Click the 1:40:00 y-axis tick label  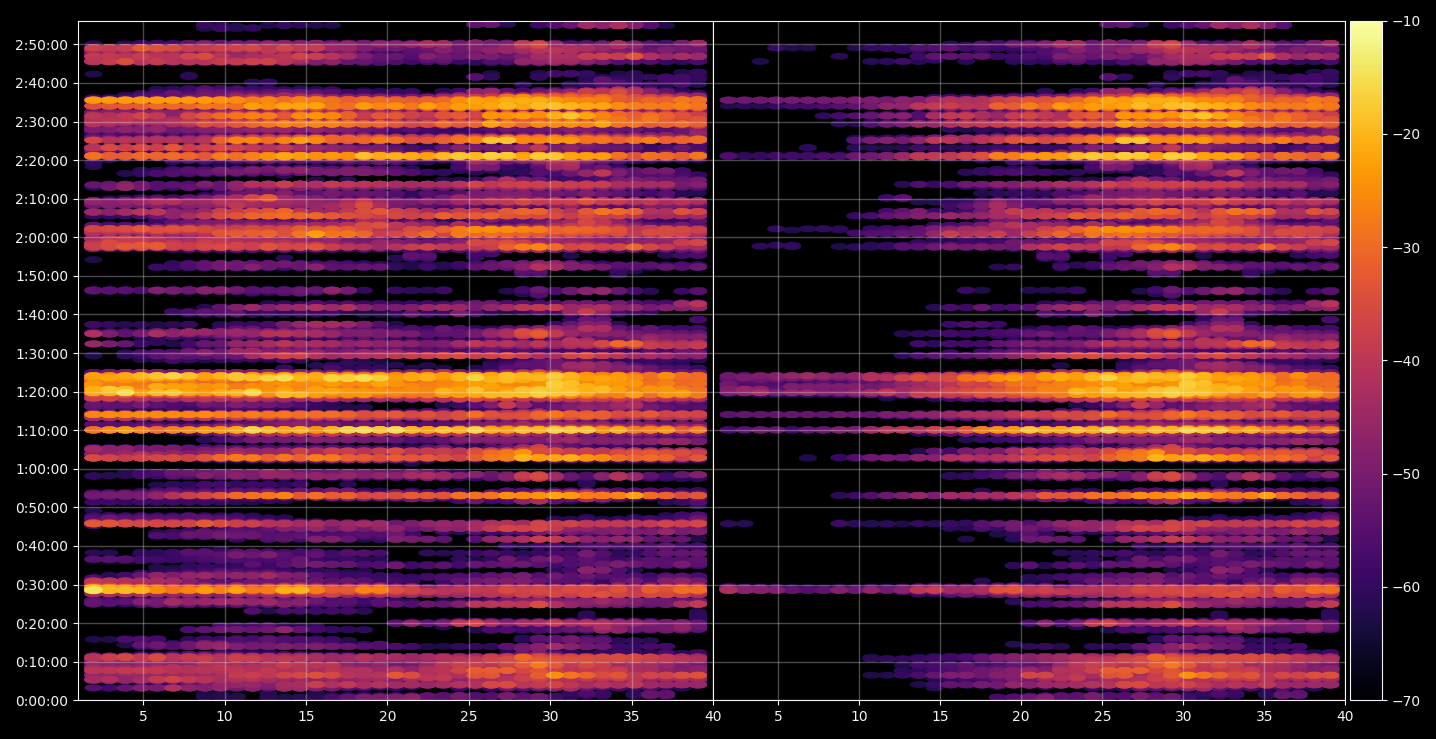tap(41, 315)
